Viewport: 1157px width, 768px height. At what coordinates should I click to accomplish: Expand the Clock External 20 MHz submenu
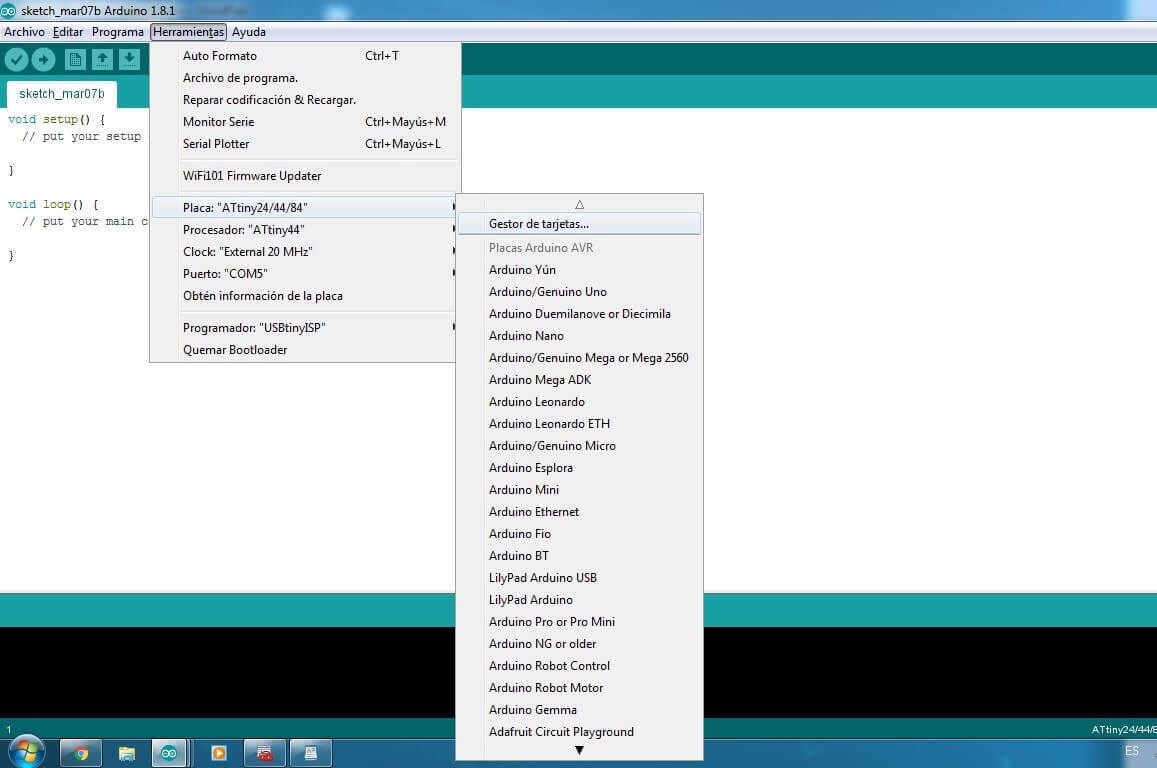(305, 252)
